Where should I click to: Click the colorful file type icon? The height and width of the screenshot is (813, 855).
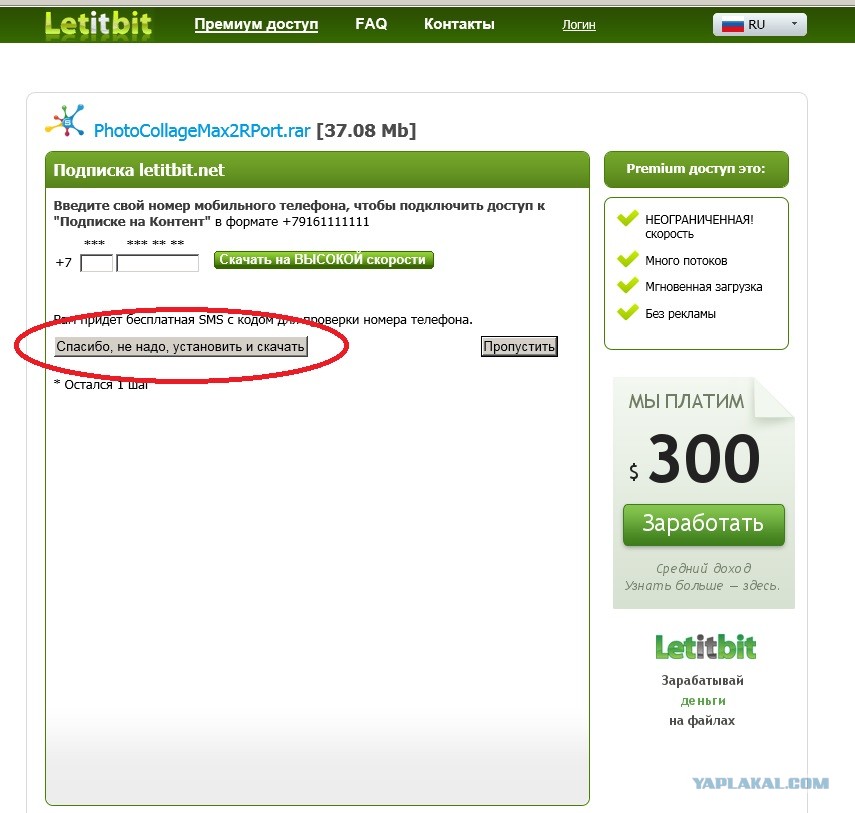pos(65,121)
